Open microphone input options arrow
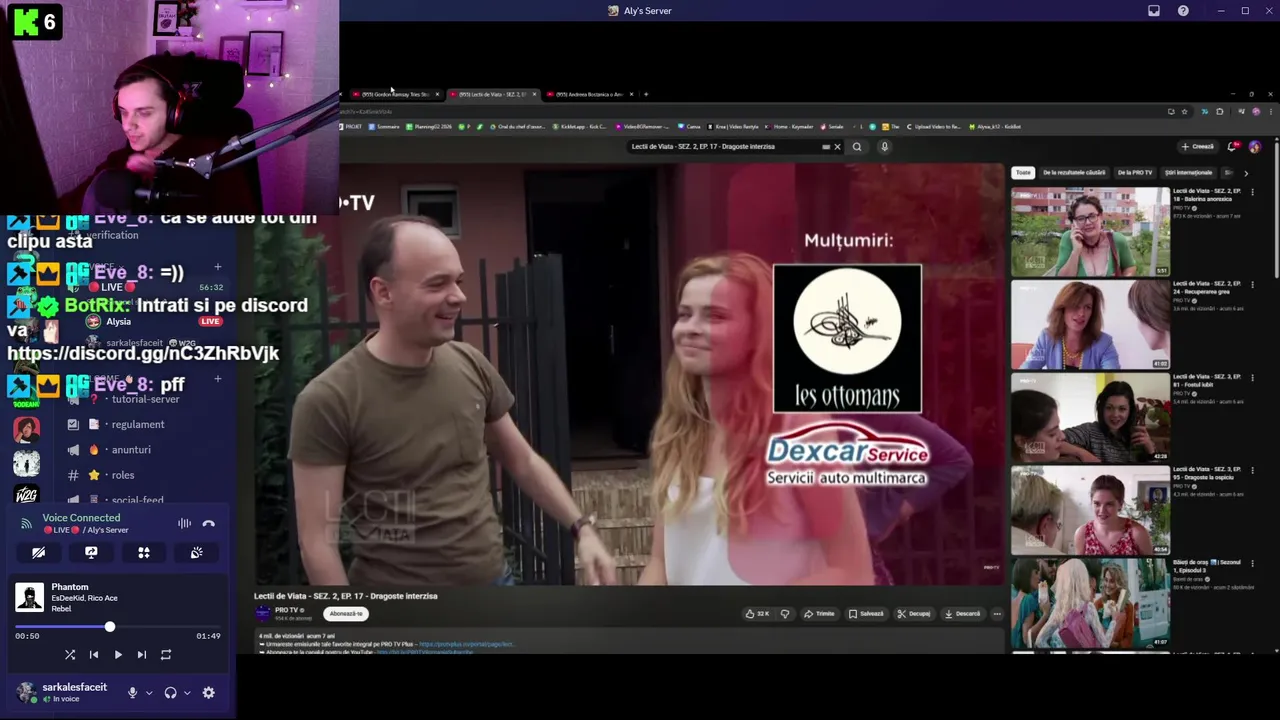This screenshot has width=1280, height=720. coord(149,693)
